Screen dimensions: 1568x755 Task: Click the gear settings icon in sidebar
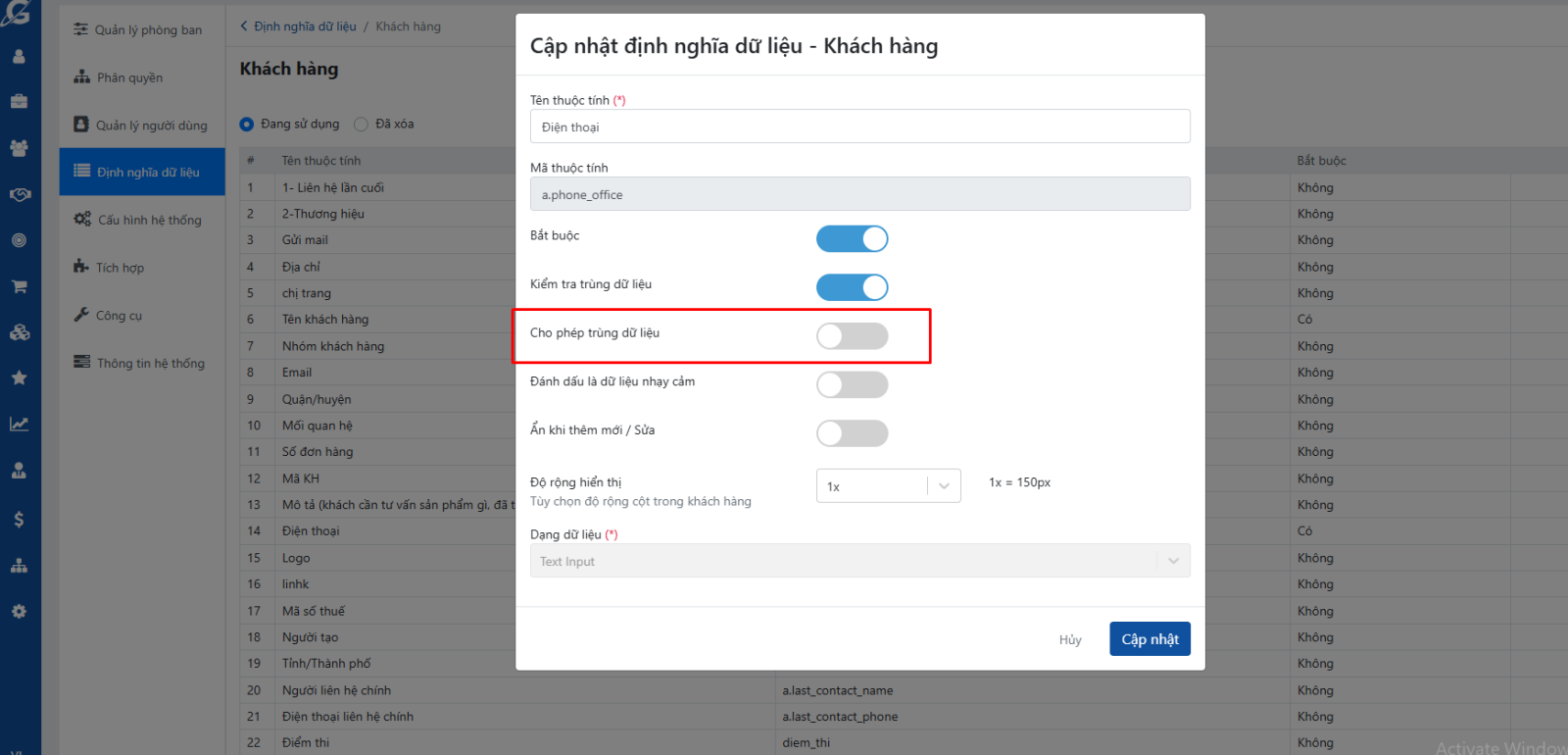19,611
